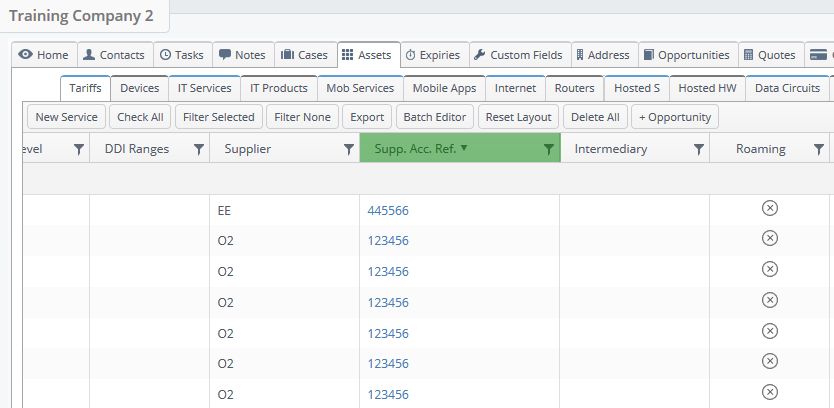Open the Data Circuits sub-tab
This screenshot has height=408, width=834.
coord(787,88)
